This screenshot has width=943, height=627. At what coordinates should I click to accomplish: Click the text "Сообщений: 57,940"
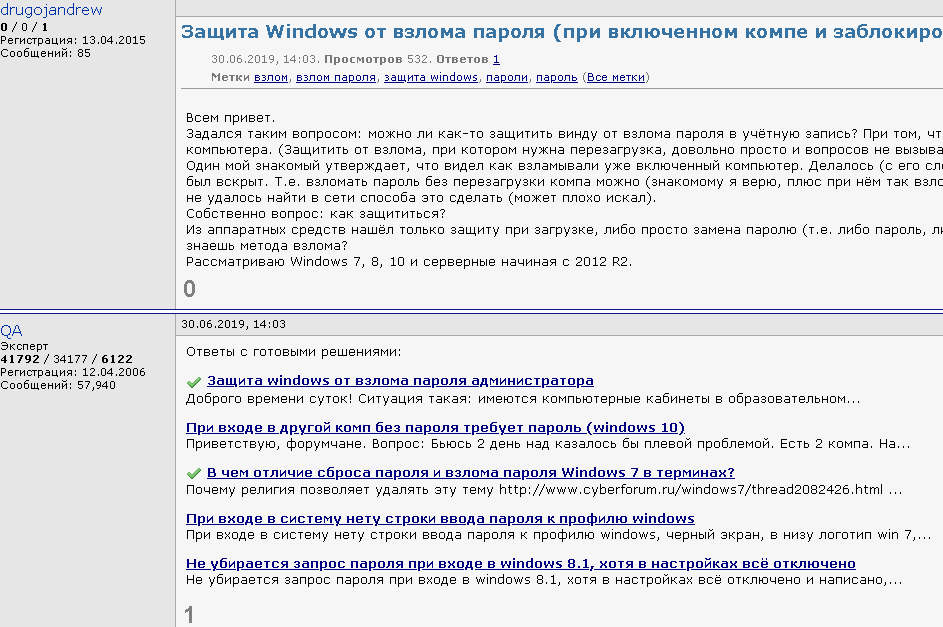pos(58,385)
